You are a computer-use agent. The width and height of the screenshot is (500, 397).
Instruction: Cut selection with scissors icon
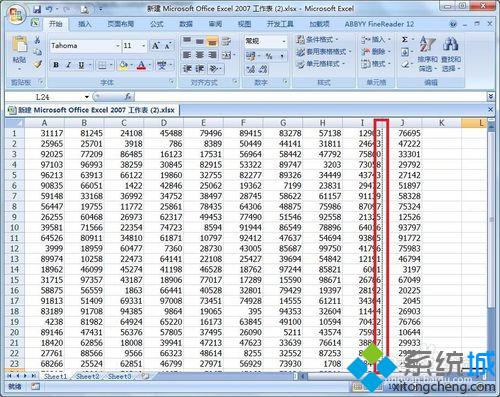37,40
